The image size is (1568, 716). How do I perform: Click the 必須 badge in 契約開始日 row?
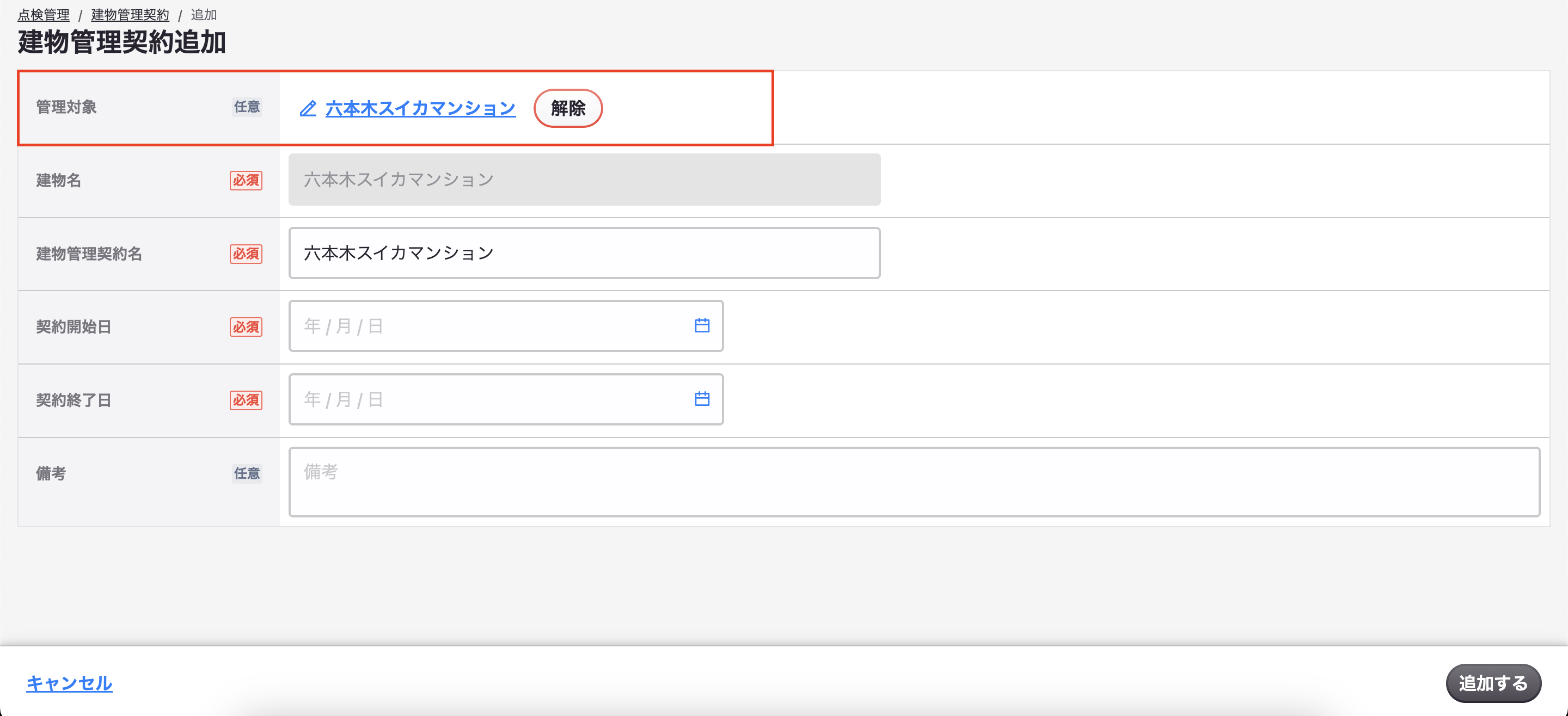[246, 326]
